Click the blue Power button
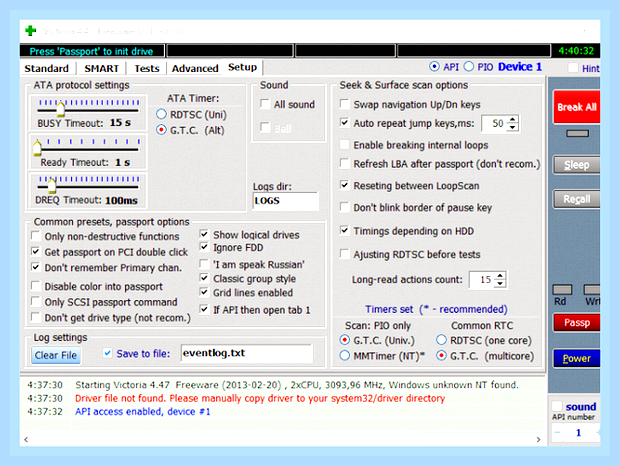620x466 pixels. 577,358
